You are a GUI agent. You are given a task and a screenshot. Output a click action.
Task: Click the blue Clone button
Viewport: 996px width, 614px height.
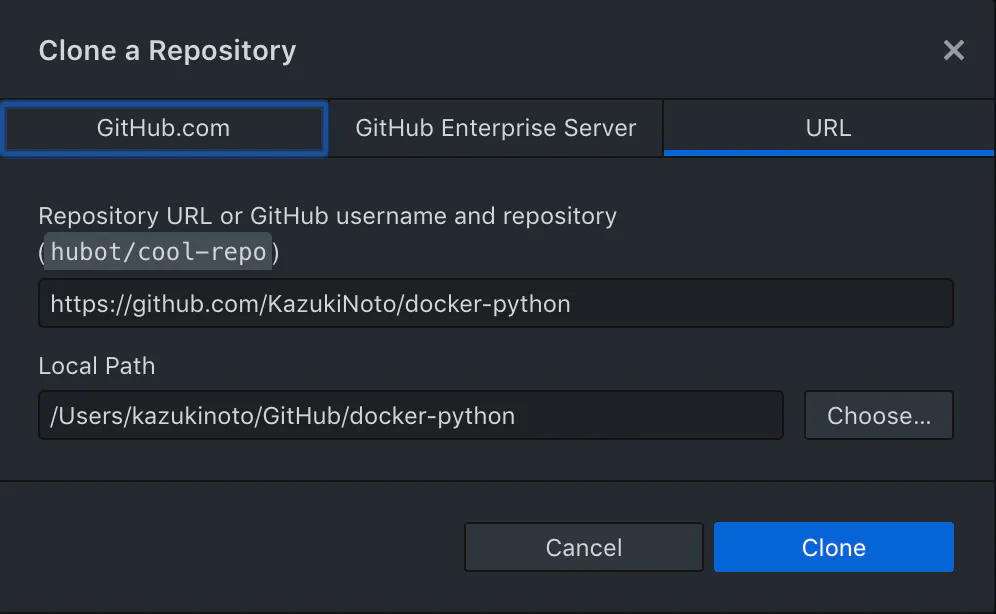pos(834,547)
